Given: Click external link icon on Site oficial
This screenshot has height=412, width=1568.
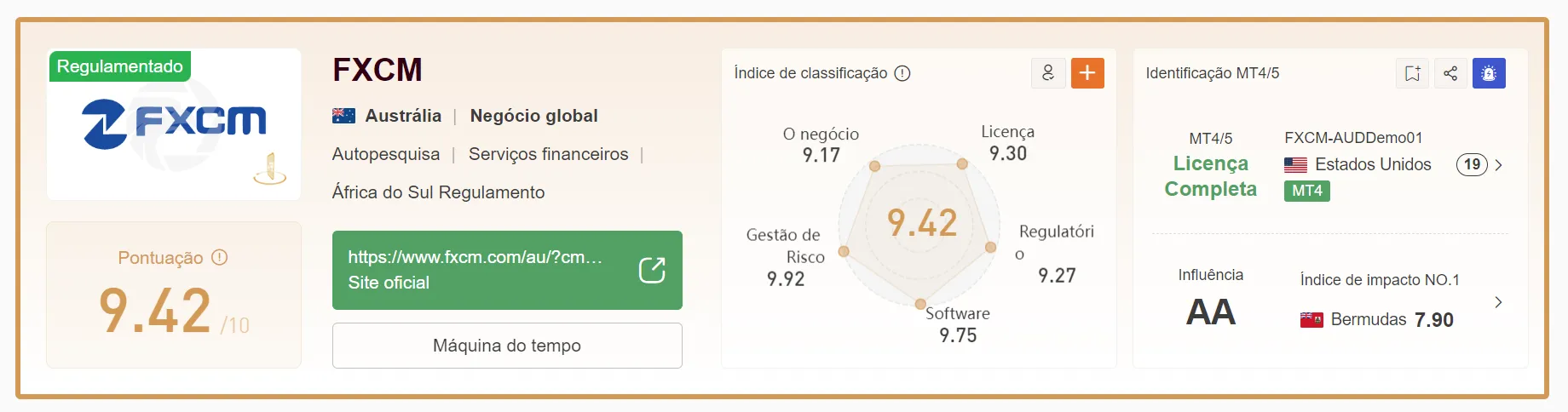Looking at the screenshot, I should [652, 270].
